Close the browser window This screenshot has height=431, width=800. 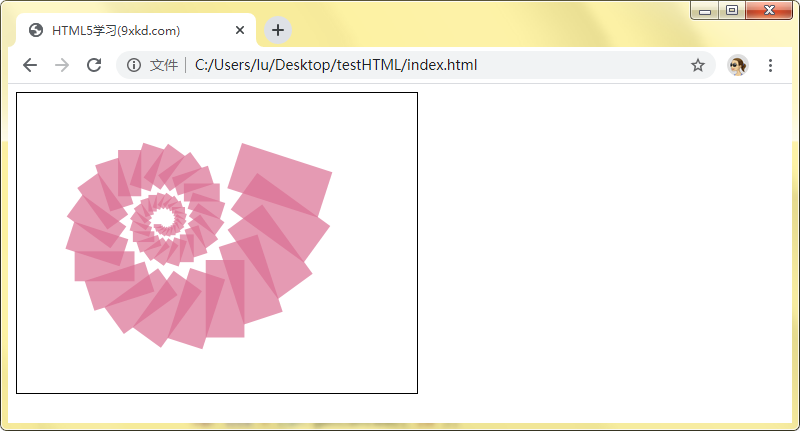tap(770, 10)
